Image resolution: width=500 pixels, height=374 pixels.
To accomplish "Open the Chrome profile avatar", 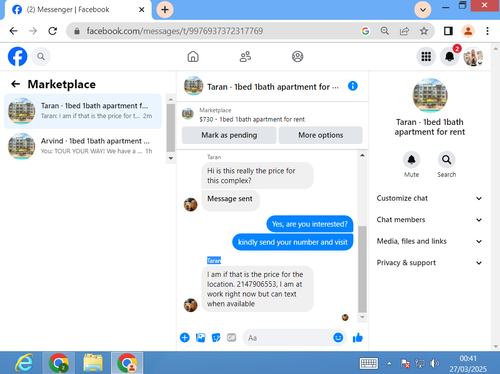I will [x=468, y=31].
